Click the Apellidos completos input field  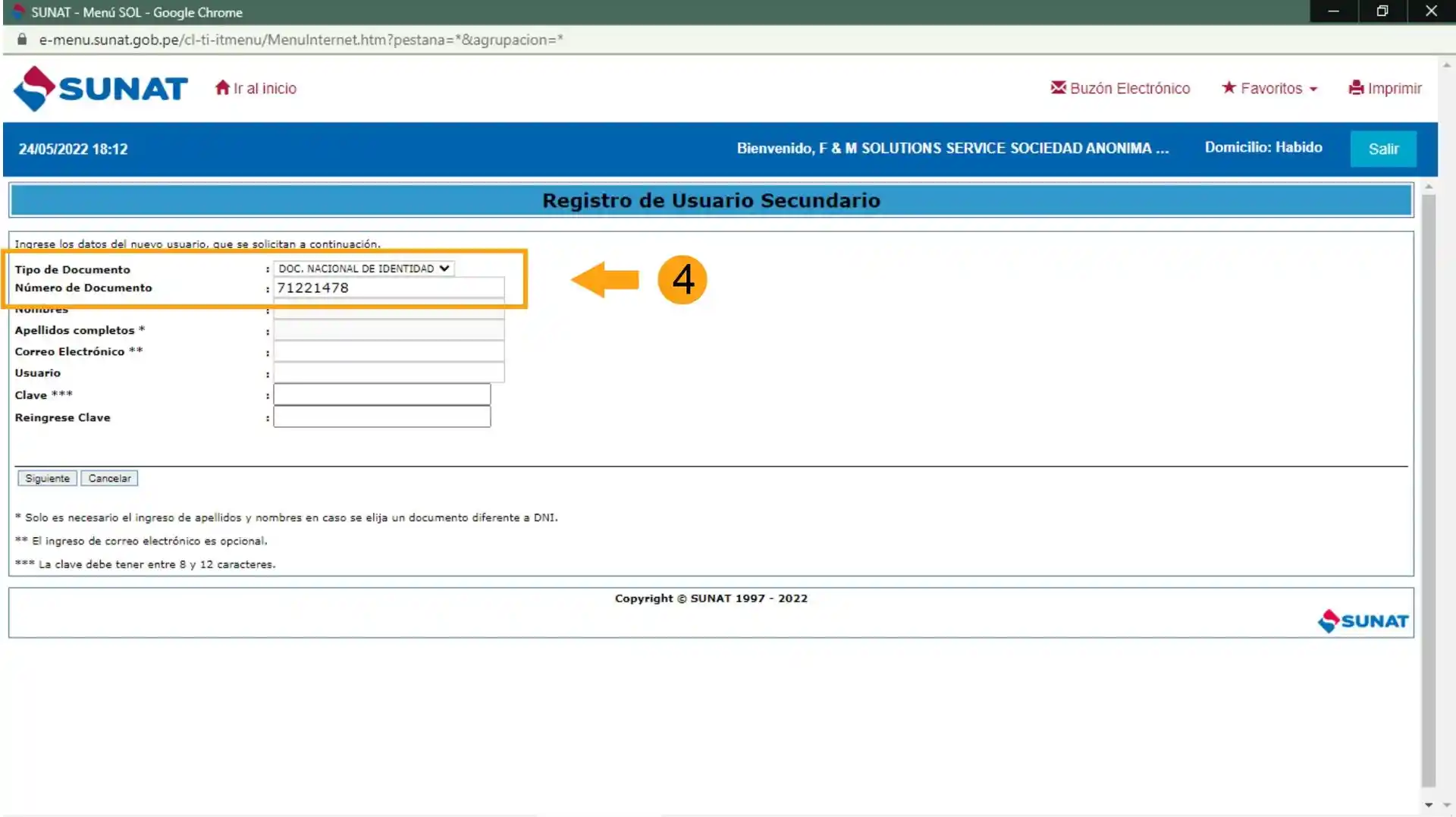388,330
